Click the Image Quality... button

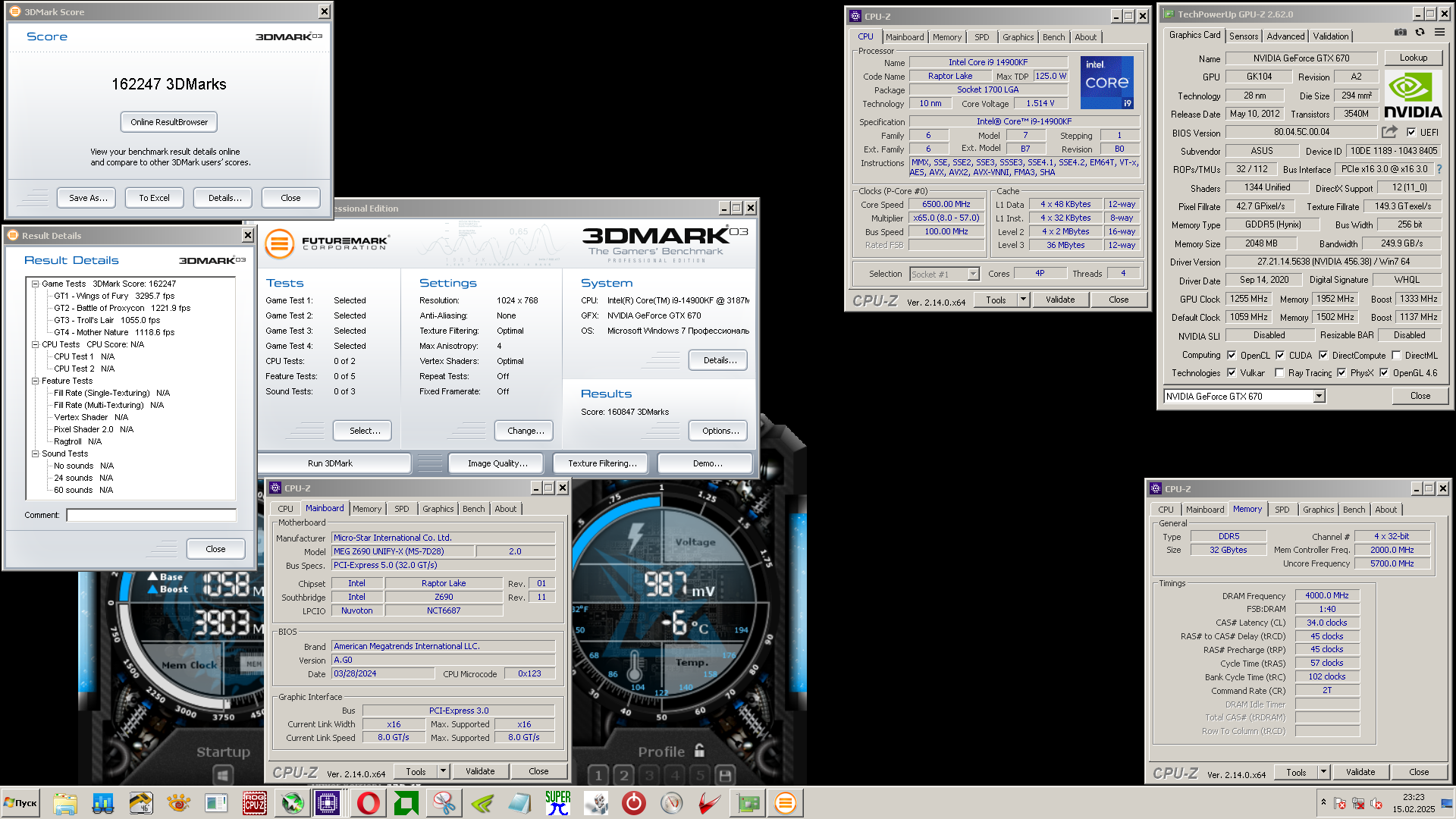(497, 463)
